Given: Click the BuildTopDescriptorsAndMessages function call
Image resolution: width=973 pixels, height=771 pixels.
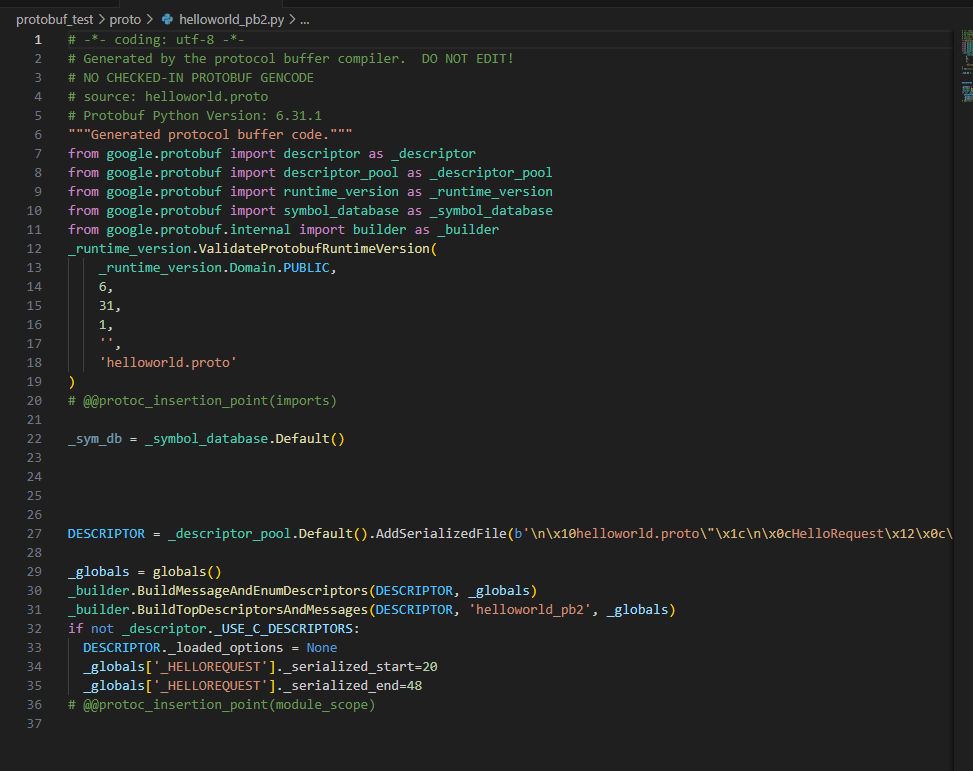Looking at the screenshot, I should pyautogui.click(x=254, y=609).
